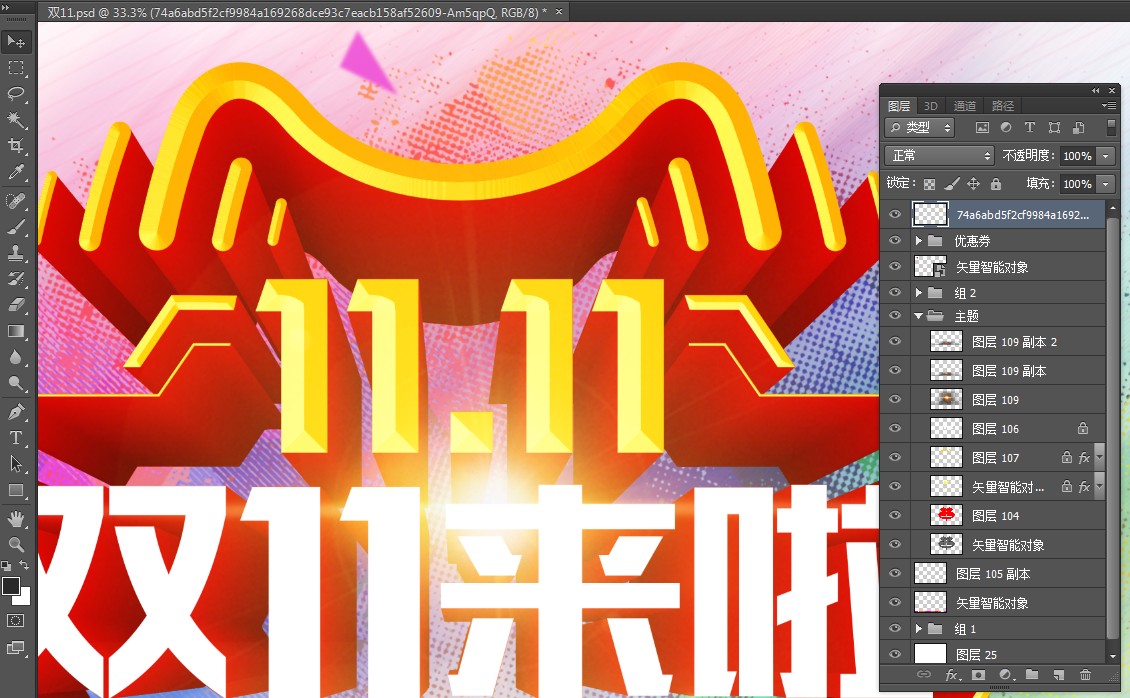1130x698 pixels.
Task: Select the Zoom tool
Action: (x=16, y=545)
